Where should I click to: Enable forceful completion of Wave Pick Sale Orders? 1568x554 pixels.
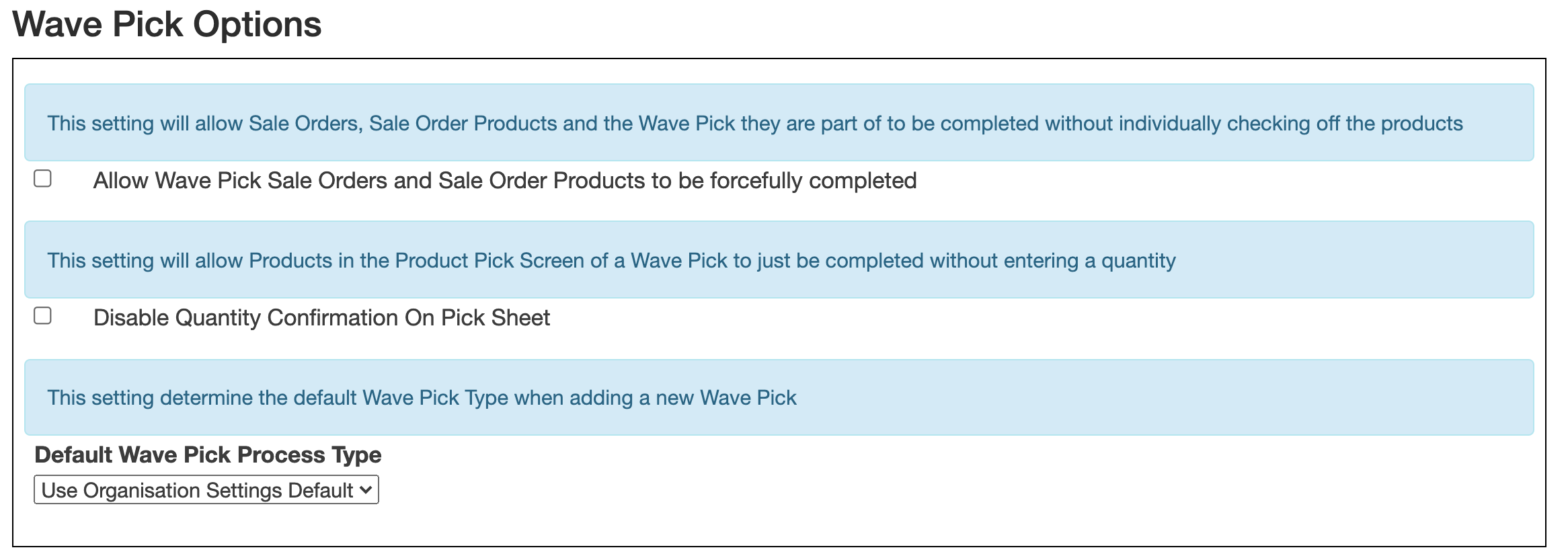42,177
